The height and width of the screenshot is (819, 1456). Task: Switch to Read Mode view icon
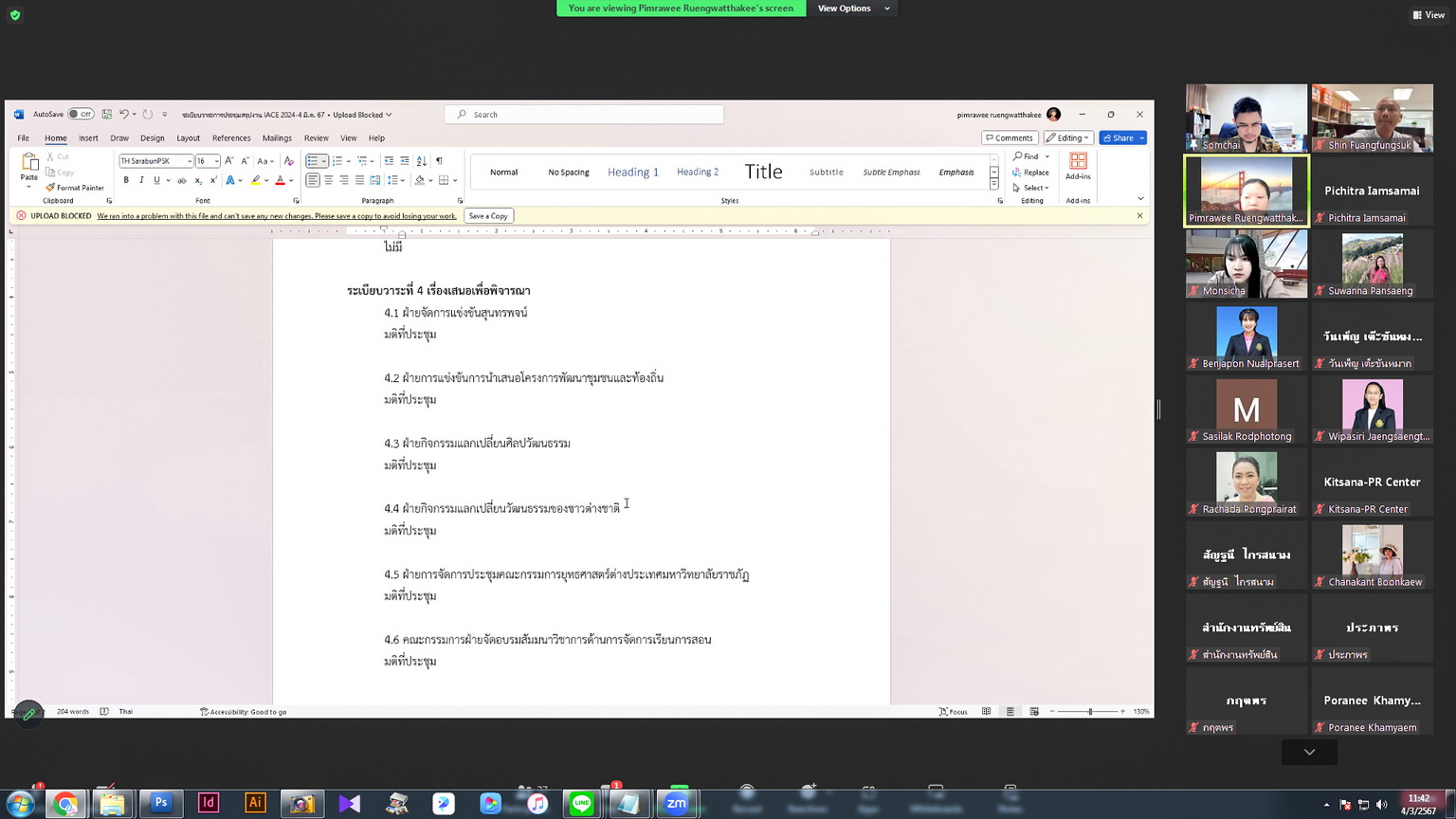tap(987, 712)
